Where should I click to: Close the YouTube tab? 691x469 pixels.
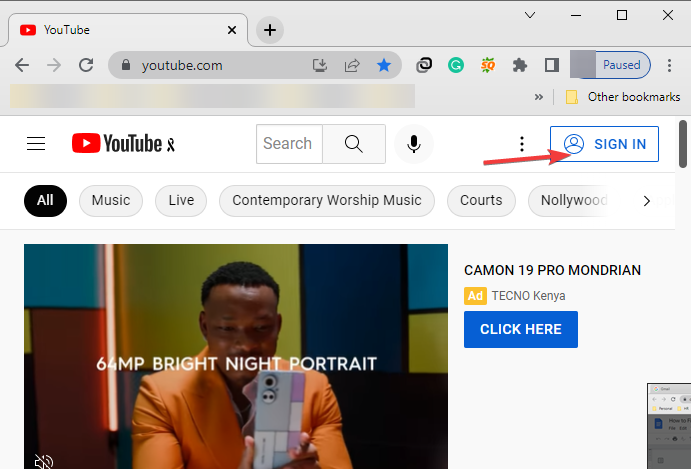click(x=232, y=30)
